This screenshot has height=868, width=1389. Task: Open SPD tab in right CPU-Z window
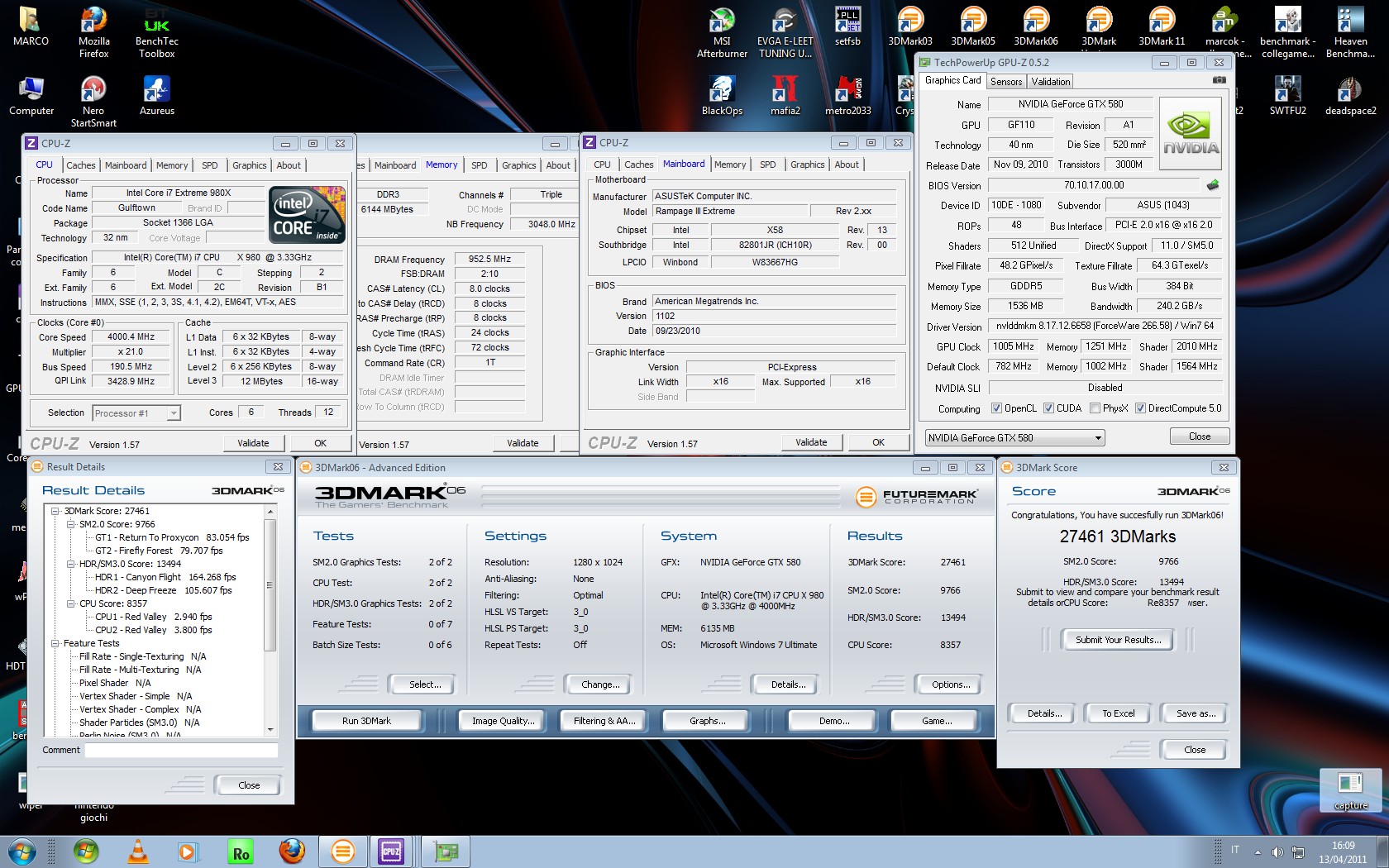[x=767, y=165]
